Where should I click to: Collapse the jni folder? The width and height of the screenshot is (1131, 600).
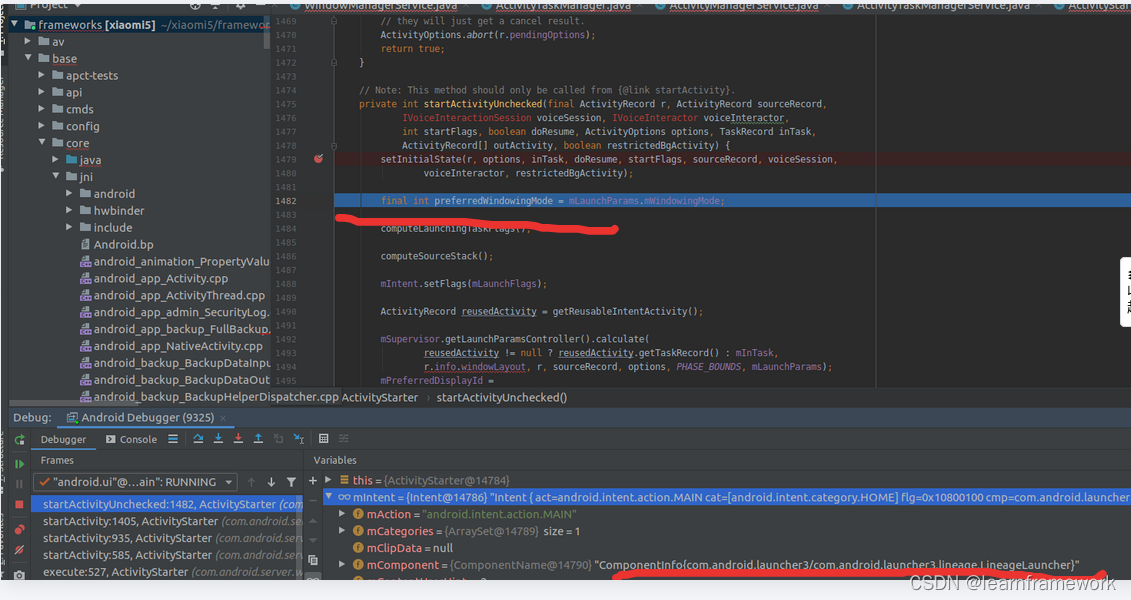coord(56,177)
